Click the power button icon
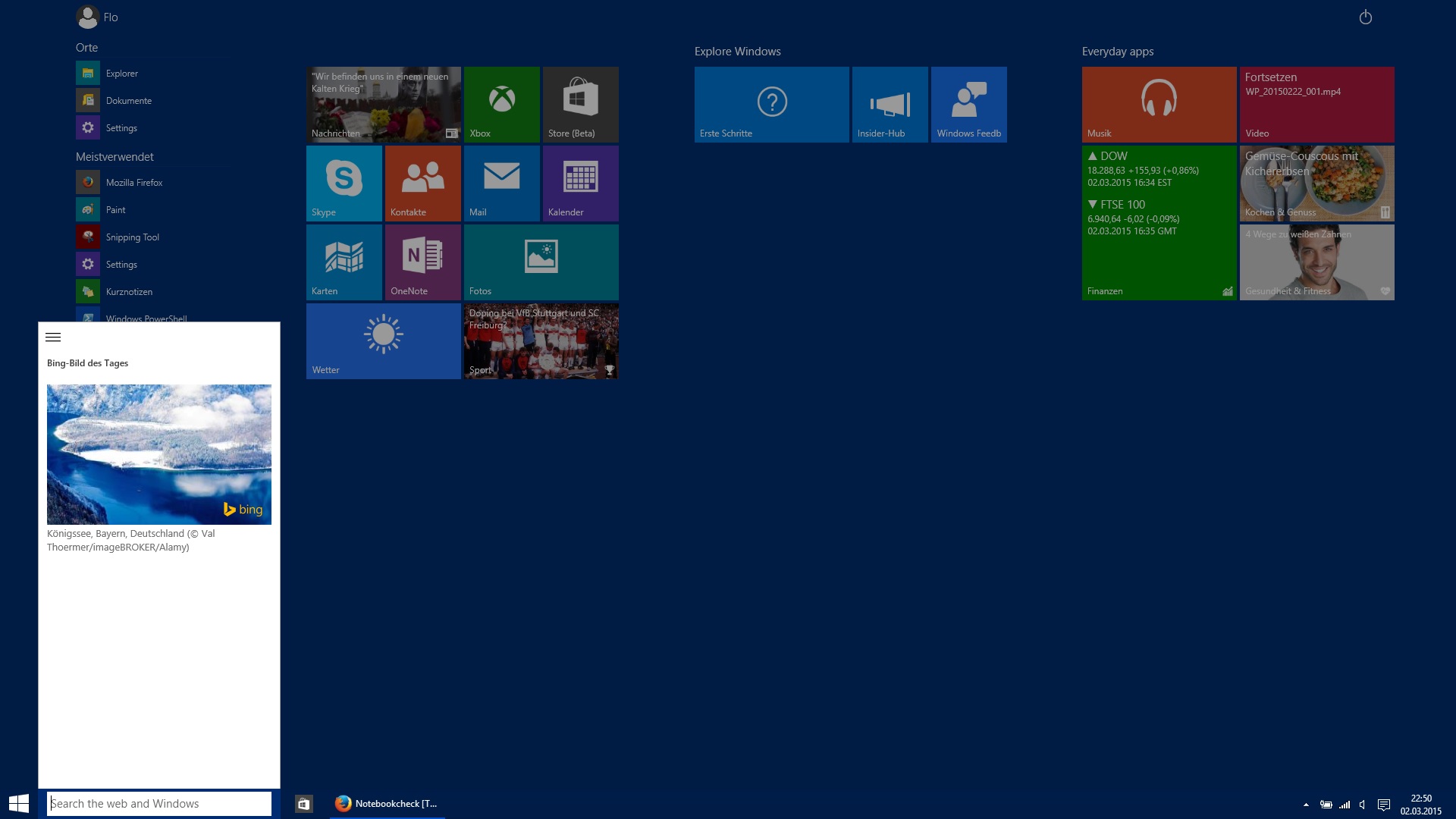The height and width of the screenshot is (819, 1456). (x=1366, y=17)
